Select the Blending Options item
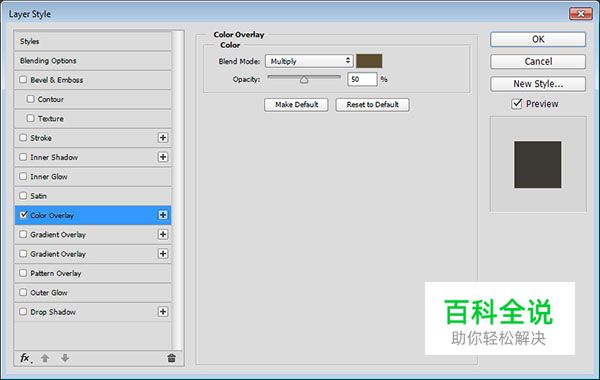Screen dimensions: 600x380 [x=93, y=60]
